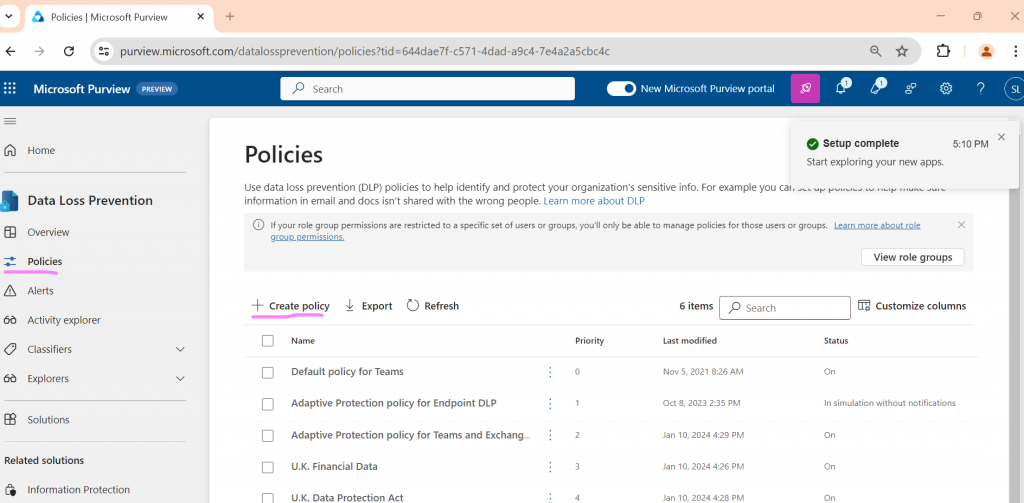Click the Create policy button
The width and height of the screenshot is (1024, 503).
(290, 306)
